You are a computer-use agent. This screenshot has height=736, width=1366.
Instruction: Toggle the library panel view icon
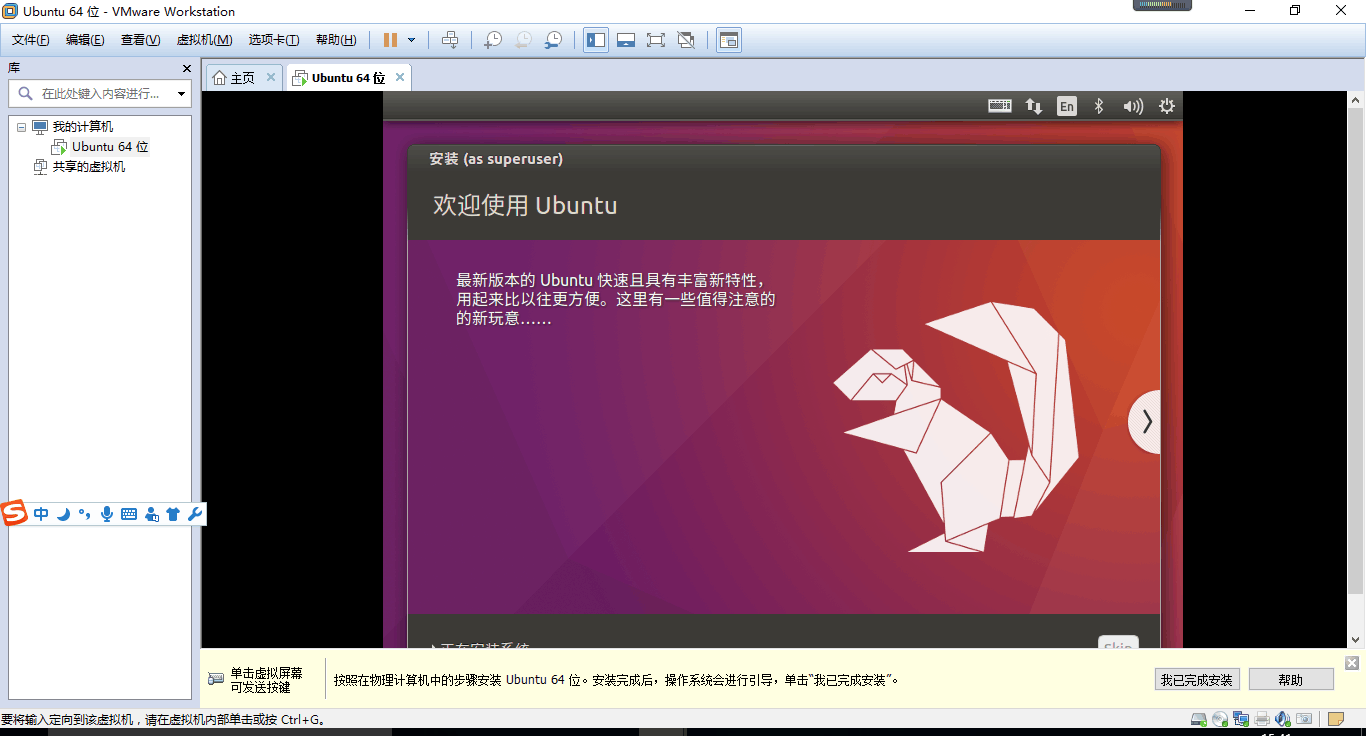(596, 40)
